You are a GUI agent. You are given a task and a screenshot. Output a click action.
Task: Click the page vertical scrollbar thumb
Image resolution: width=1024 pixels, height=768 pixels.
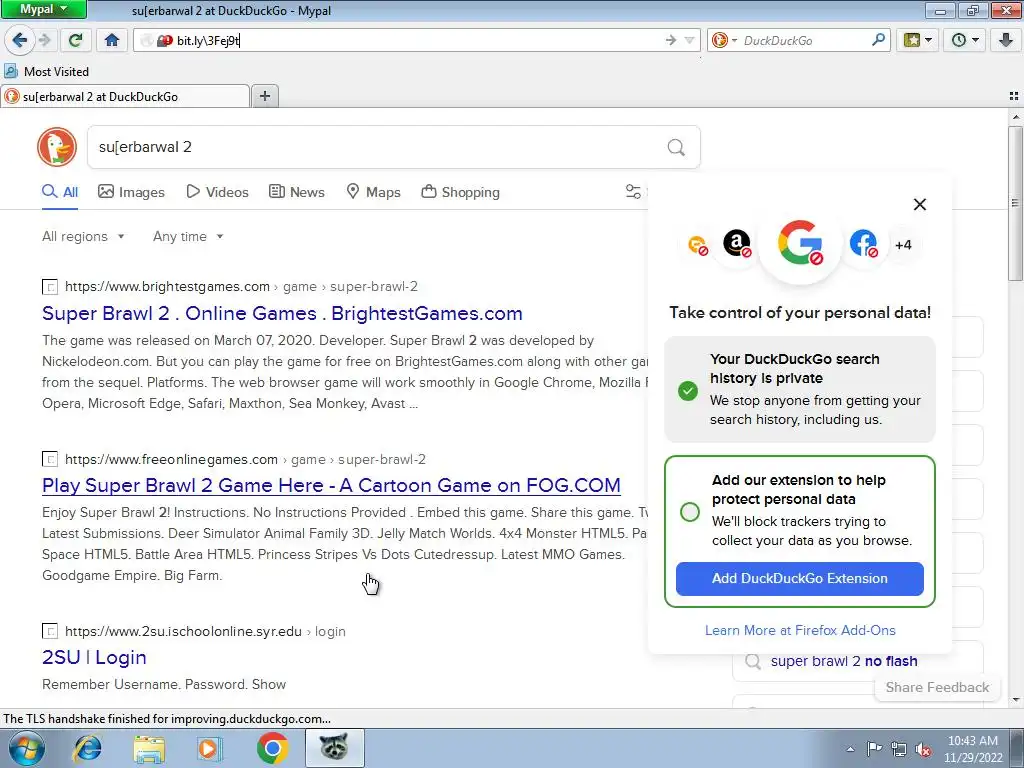tap(1015, 204)
